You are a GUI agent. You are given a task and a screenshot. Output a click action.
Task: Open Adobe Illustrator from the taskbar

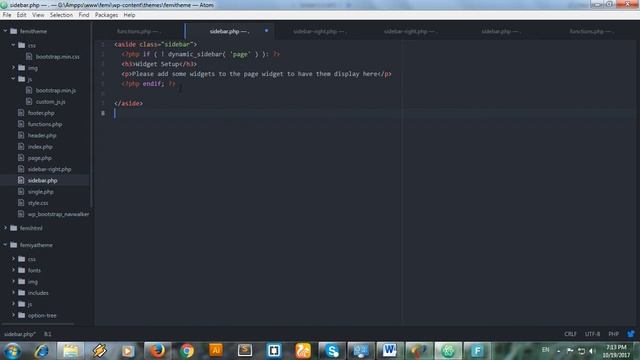(216, 351)
